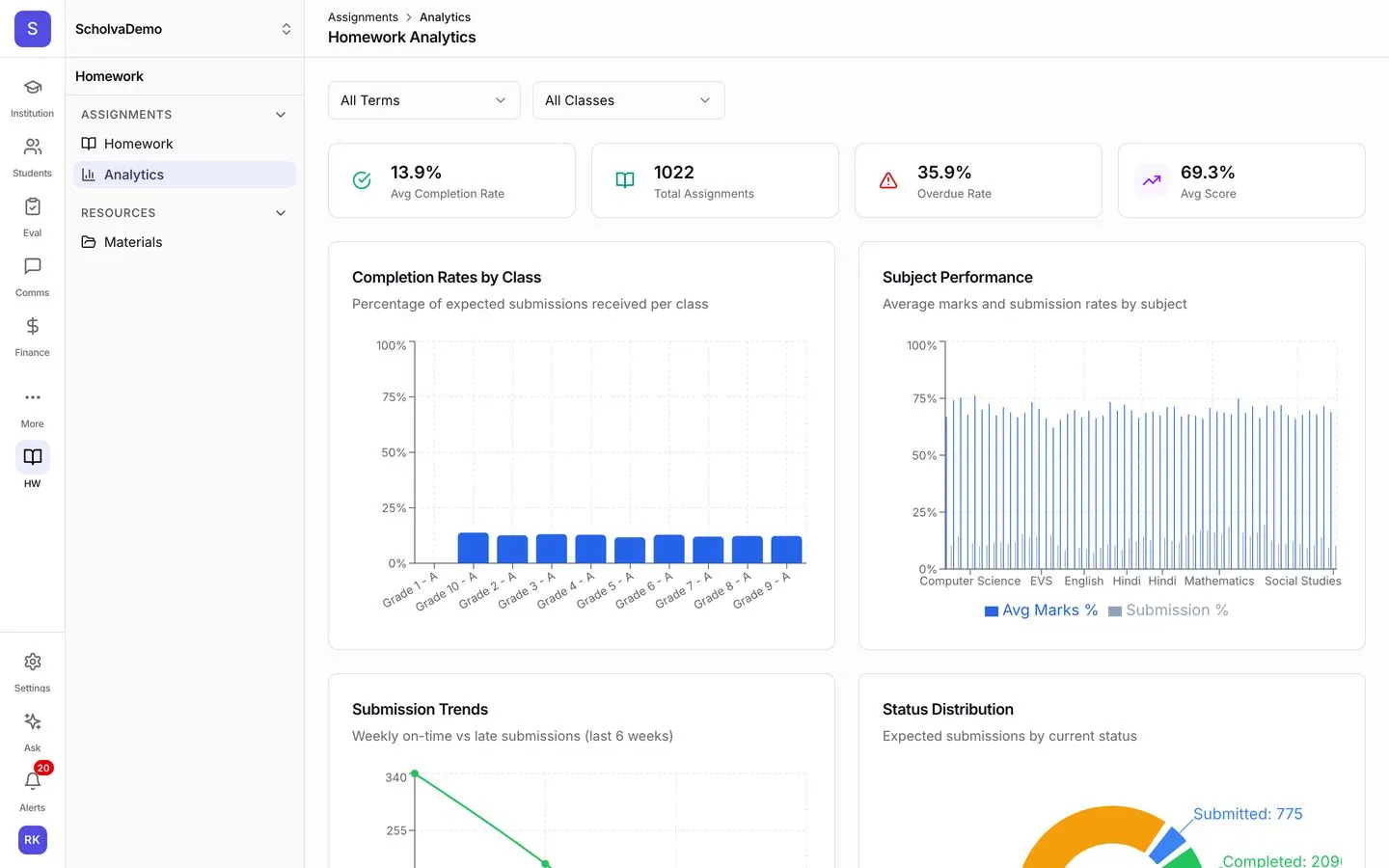The height and width of the screenshot is (868, 1389).
Task: Show More options ellipsis icon
Action: (32, 397)
